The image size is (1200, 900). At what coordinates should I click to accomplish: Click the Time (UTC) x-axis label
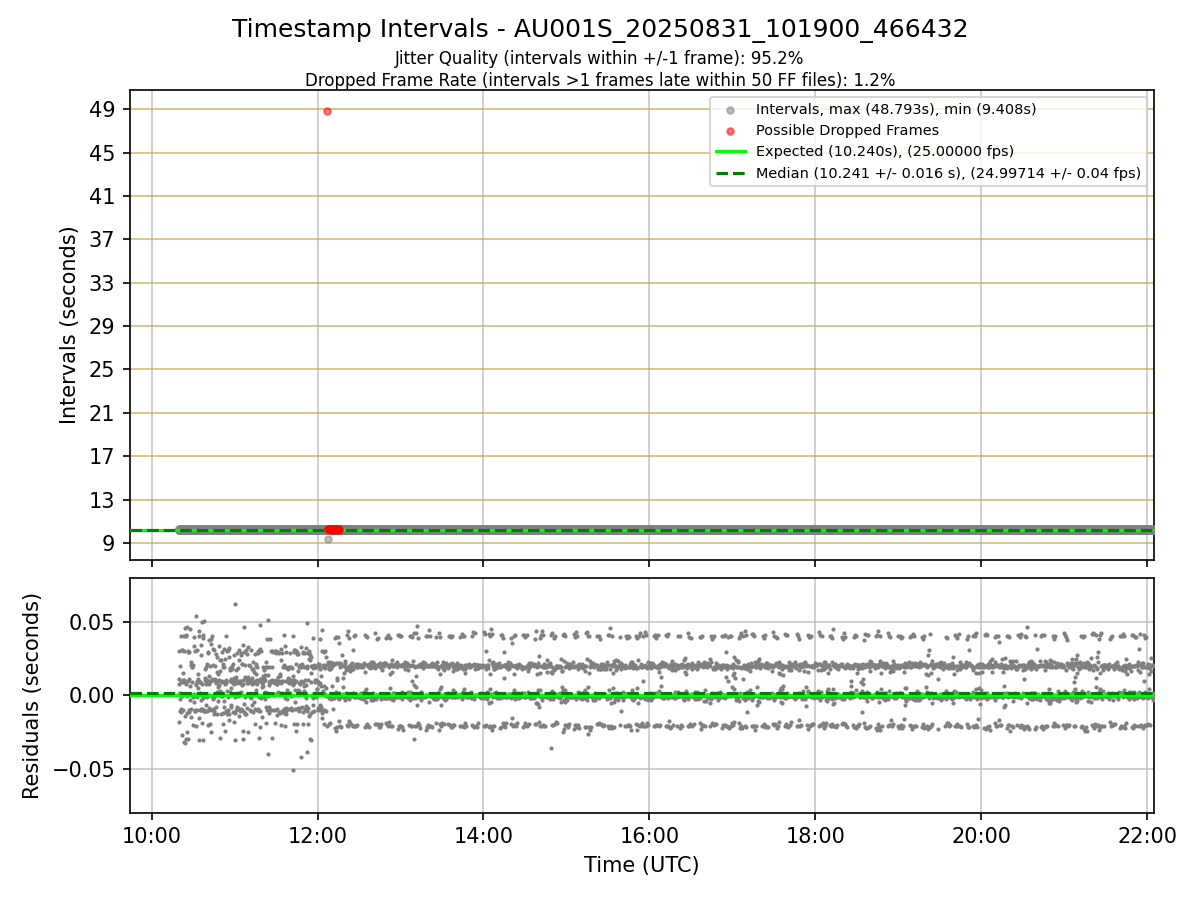pyautogui.click(x=642, y=865)
